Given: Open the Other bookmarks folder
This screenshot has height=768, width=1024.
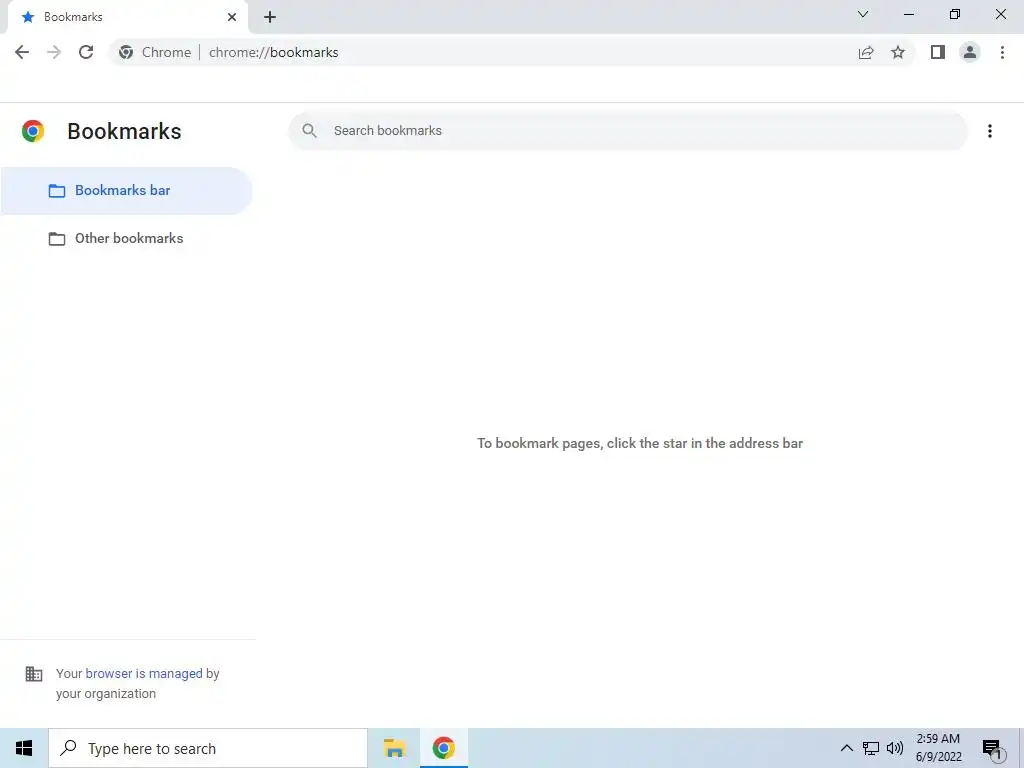Looking at the screenshot, I should [127, 238].
